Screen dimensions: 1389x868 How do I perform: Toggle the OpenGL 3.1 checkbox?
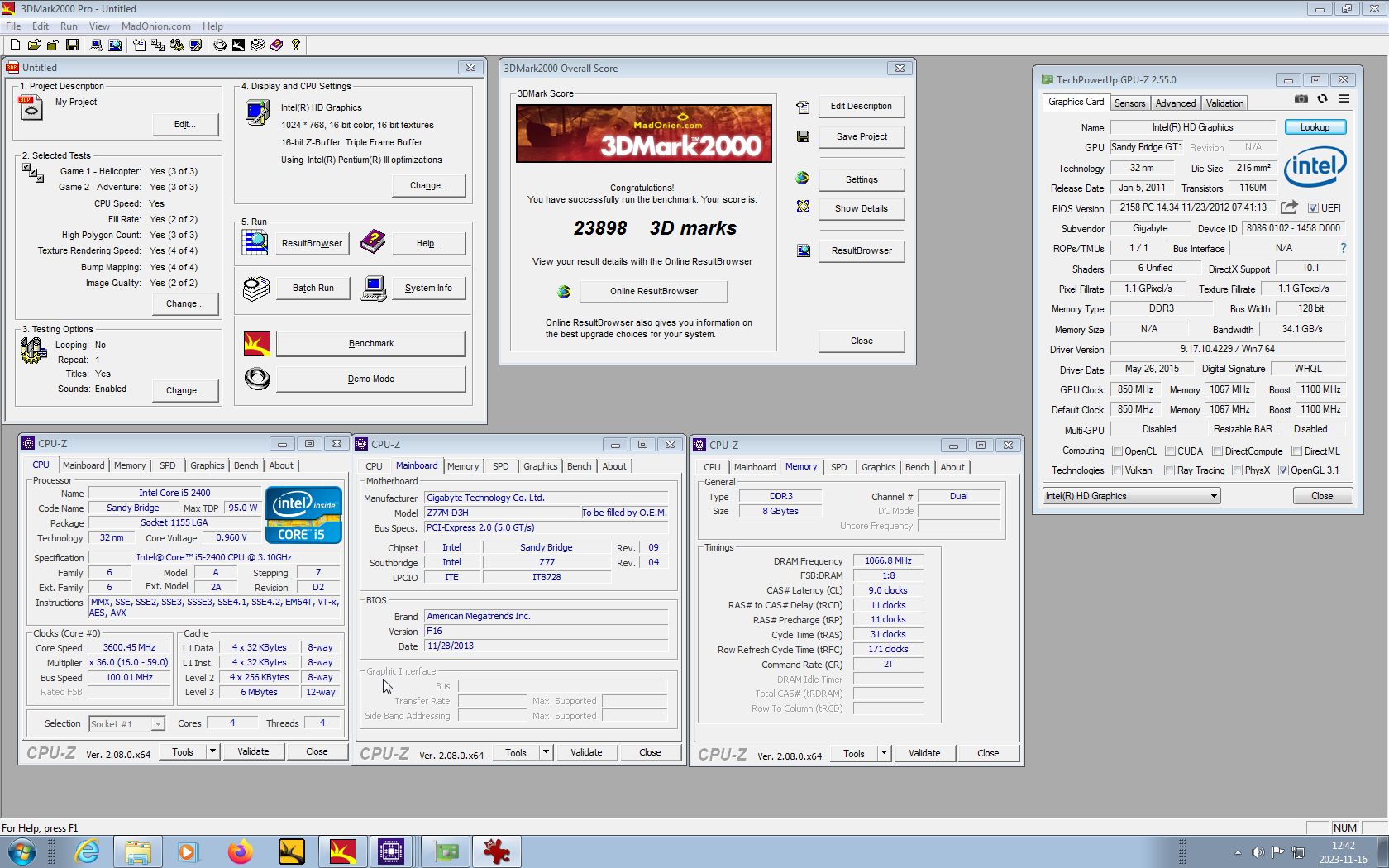pyautogui.click(x=1283, y=470)
